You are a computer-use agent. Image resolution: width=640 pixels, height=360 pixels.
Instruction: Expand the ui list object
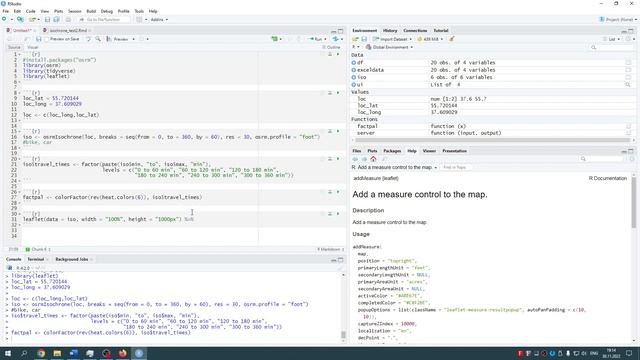pyautogui.click(x=354, y=84)
